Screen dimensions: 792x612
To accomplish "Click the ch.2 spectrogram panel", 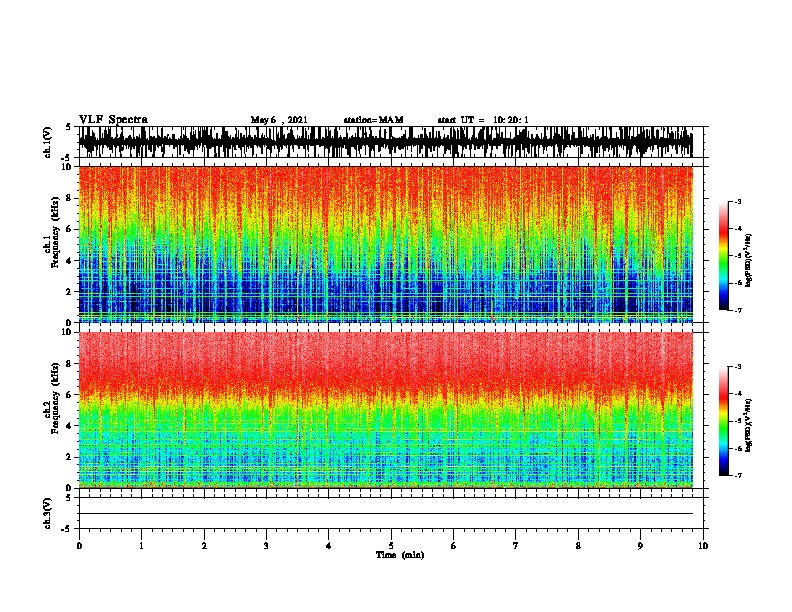I will [x=385, y=410].
